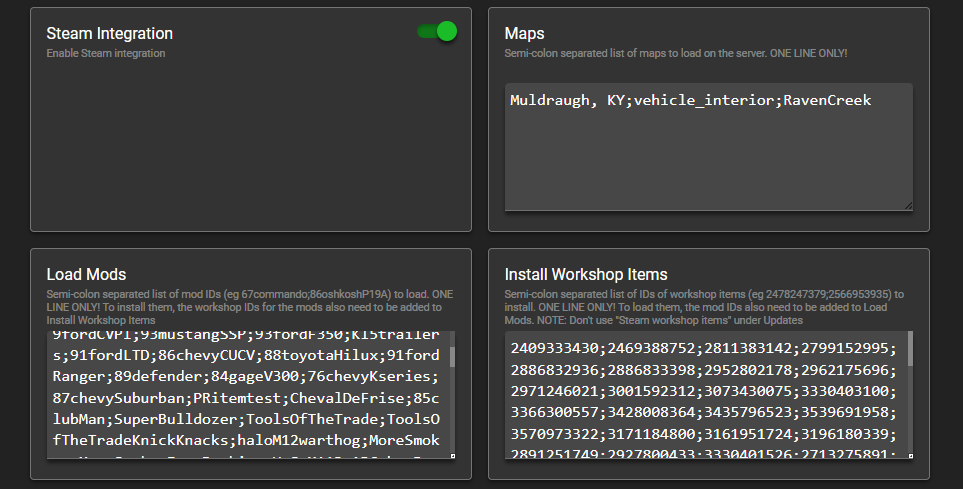Click the workshop ID line starting 3366300557
This screenshot has height=489, width=963.
pos(703,412)
